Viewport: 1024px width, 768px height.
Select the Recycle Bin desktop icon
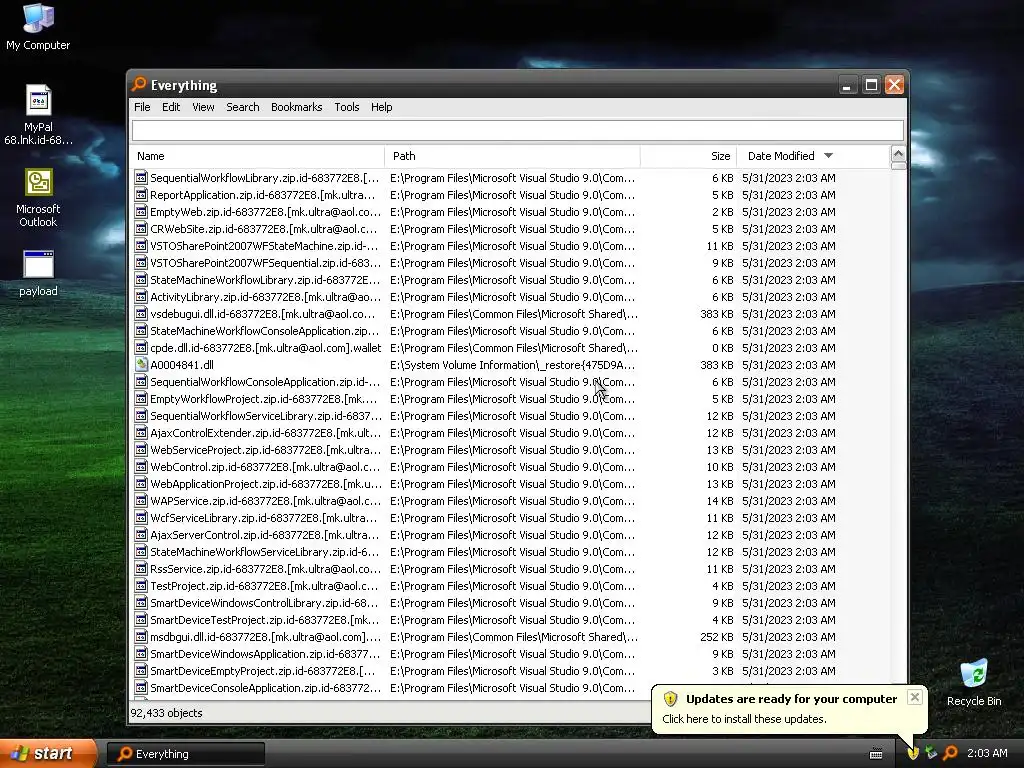[974, 682]
